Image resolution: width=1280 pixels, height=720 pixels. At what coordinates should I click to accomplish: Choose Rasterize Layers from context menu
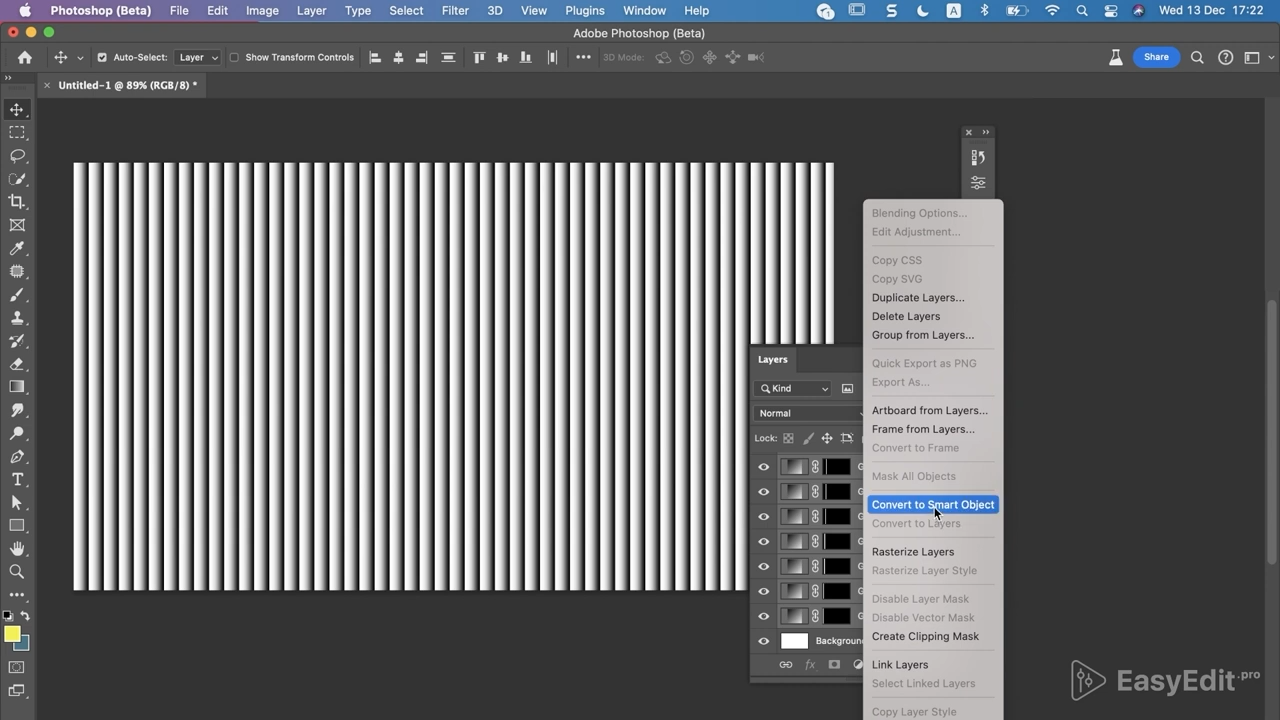[x=912, y=552]
